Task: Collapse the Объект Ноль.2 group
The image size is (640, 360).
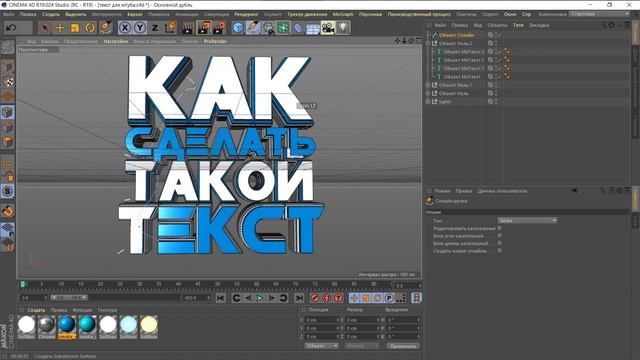Action: point(428,43)
